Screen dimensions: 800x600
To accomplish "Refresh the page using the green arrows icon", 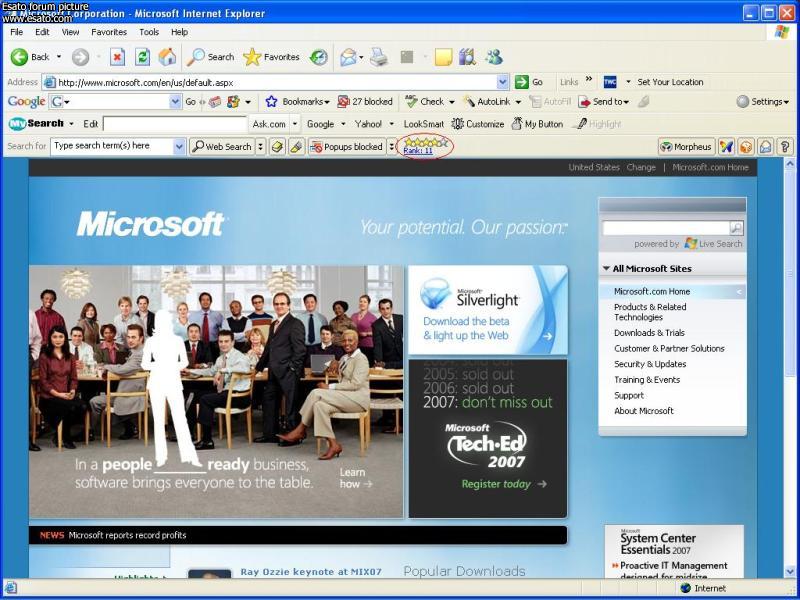I will [x=142, y=57].
